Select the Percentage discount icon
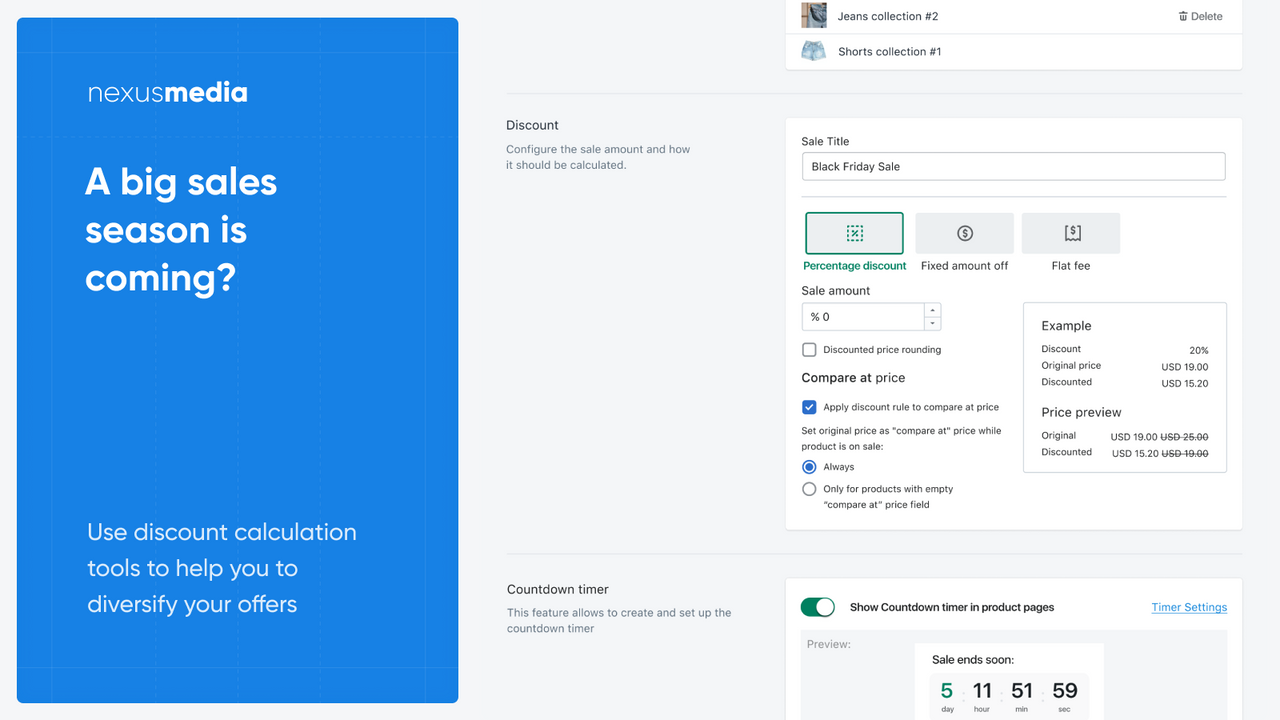Screen dimensions: 1280x720 tap(854, 233)
